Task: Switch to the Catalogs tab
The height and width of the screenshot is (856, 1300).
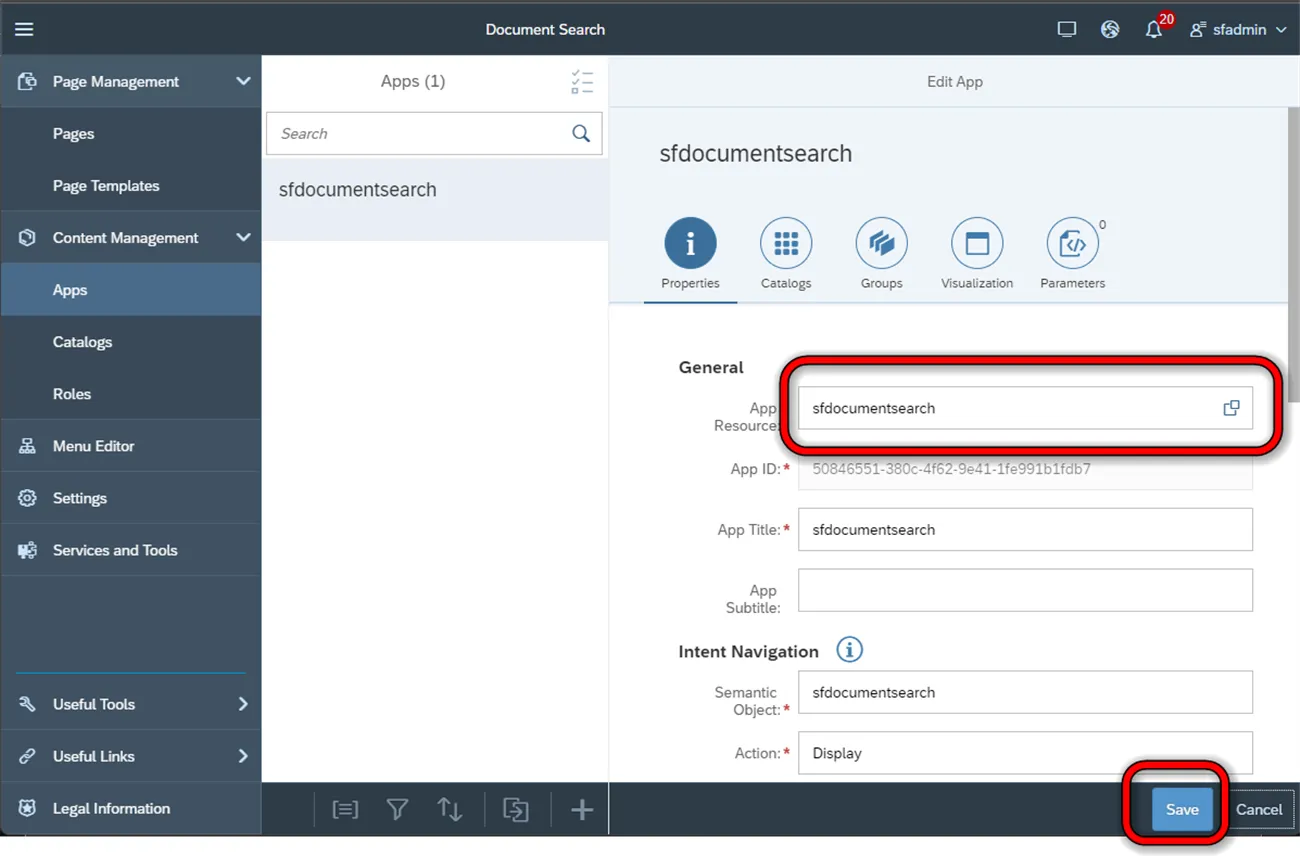Action: pos(786,254)
